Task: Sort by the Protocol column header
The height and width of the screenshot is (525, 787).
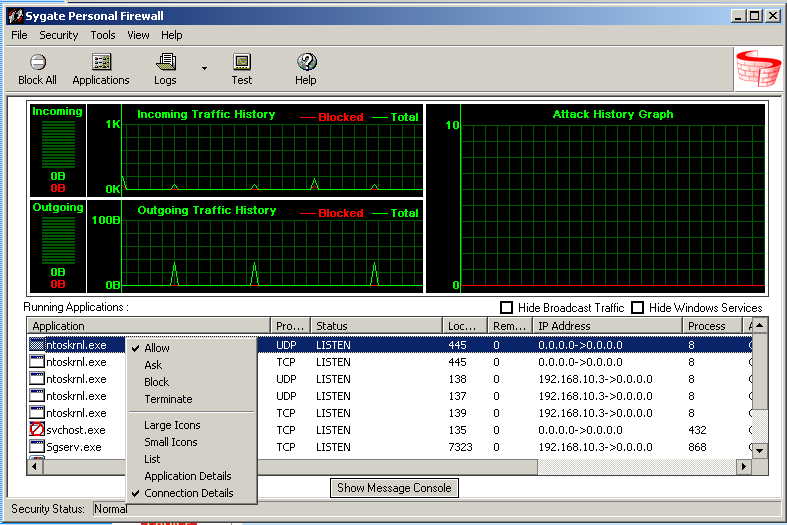Action: (290, 326)
